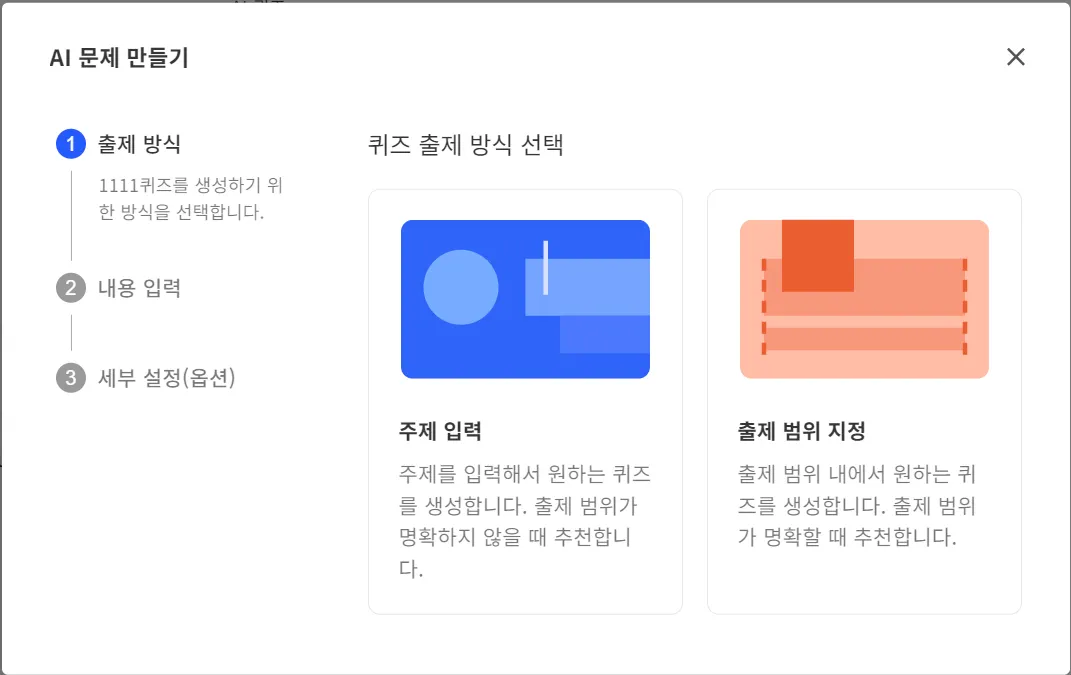Choose the 출제 범위 지정 title text
Screen dimensions: 1071x675
point(802,431)
